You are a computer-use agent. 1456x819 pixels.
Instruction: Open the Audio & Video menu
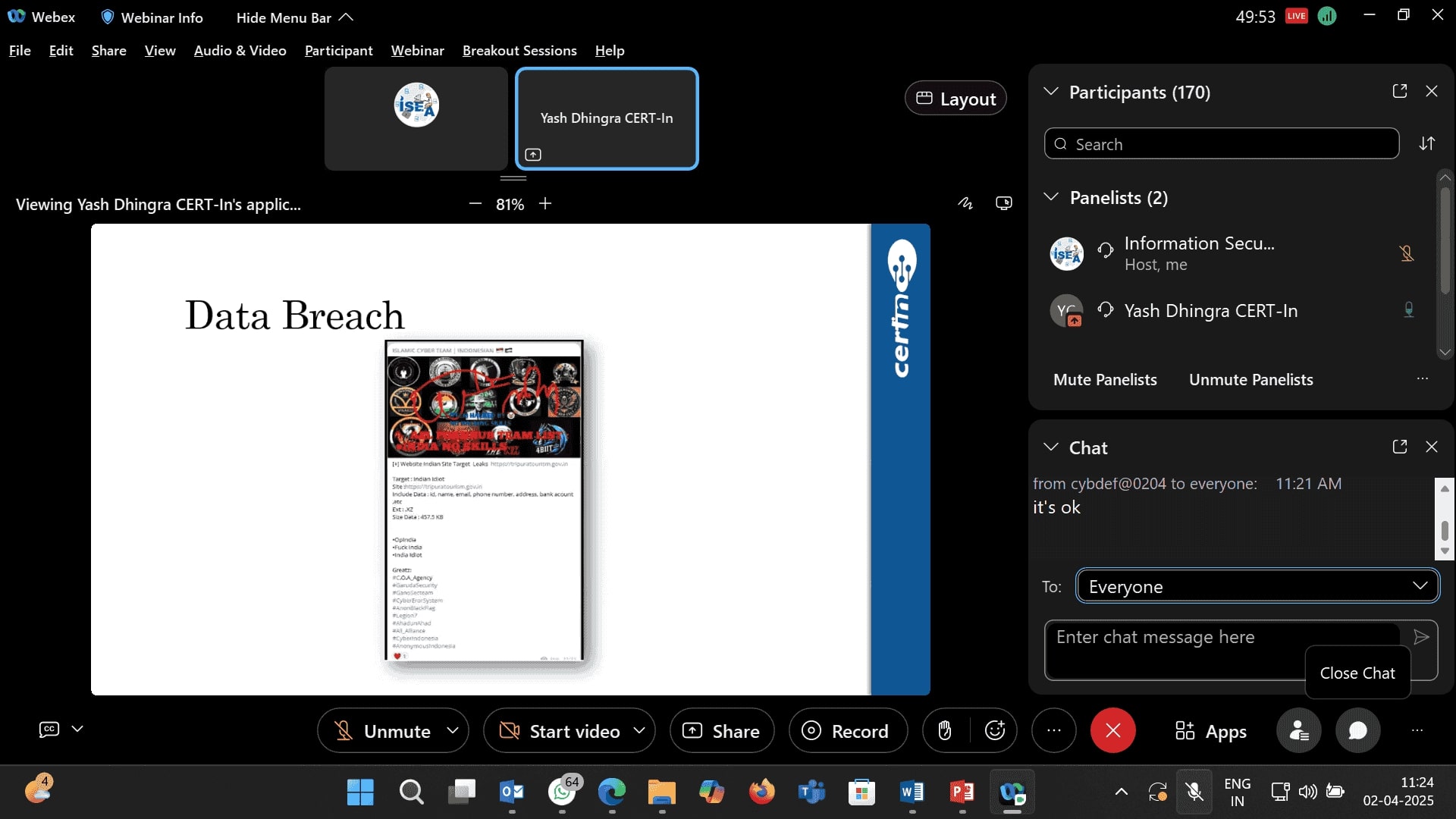tap(240, 50)
